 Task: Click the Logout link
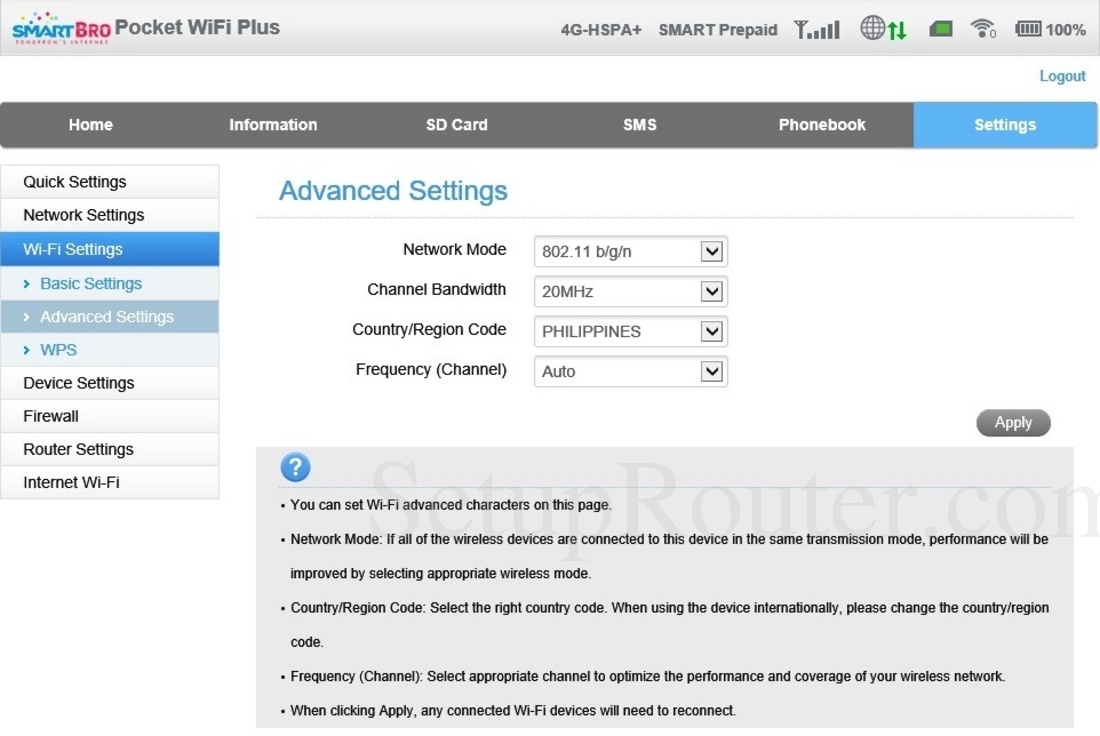coord(1062,76)
